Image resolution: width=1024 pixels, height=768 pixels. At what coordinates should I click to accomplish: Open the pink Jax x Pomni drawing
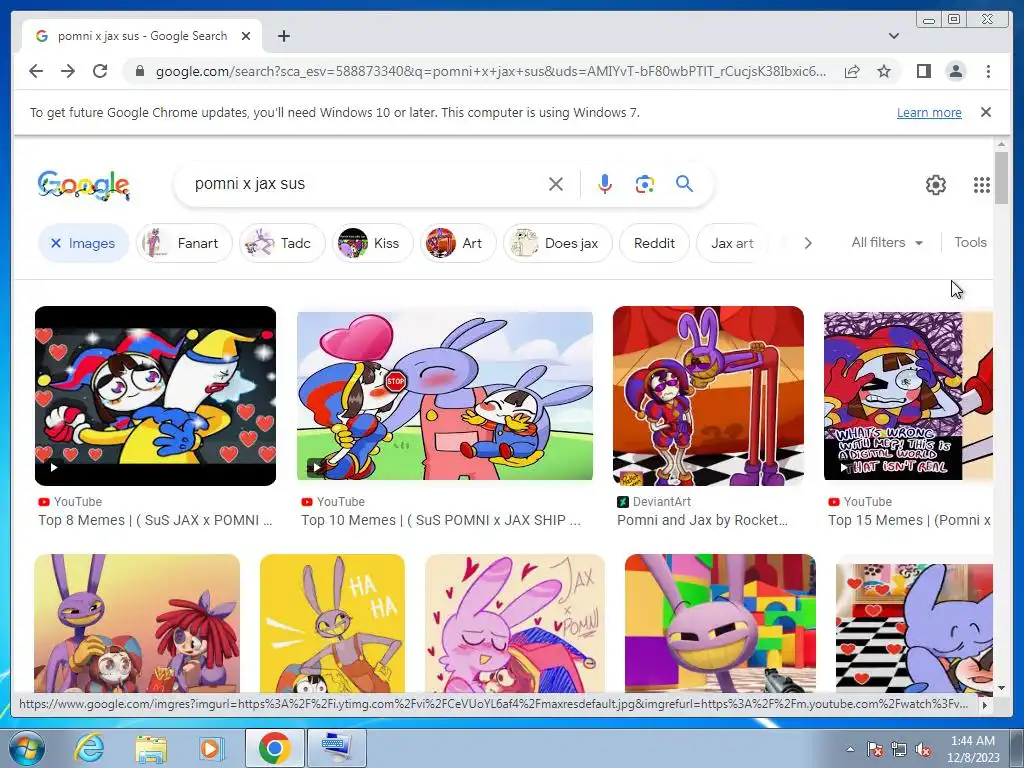coord(515,623)
